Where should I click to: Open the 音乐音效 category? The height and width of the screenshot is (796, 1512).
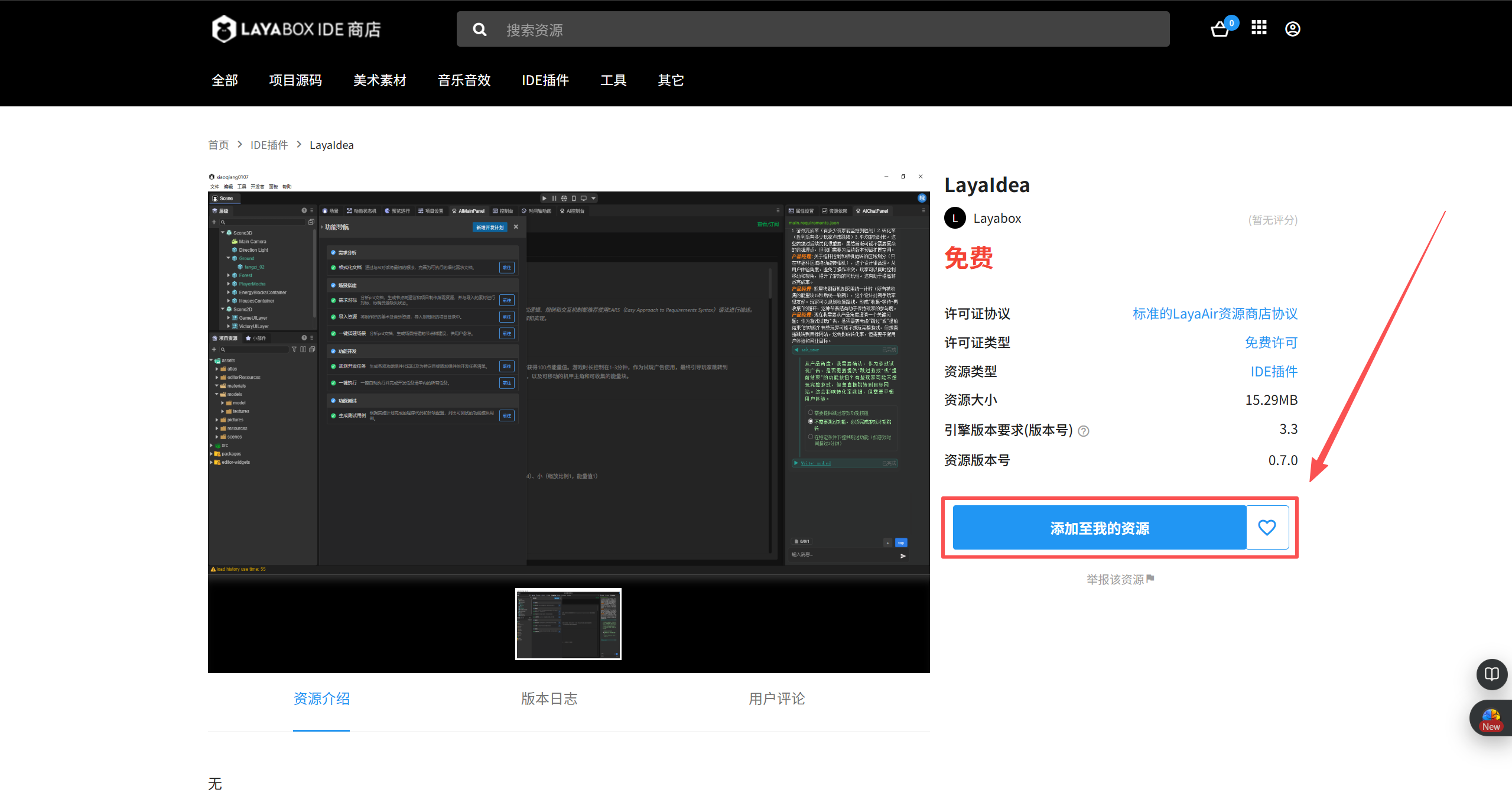tap(464, 80)
